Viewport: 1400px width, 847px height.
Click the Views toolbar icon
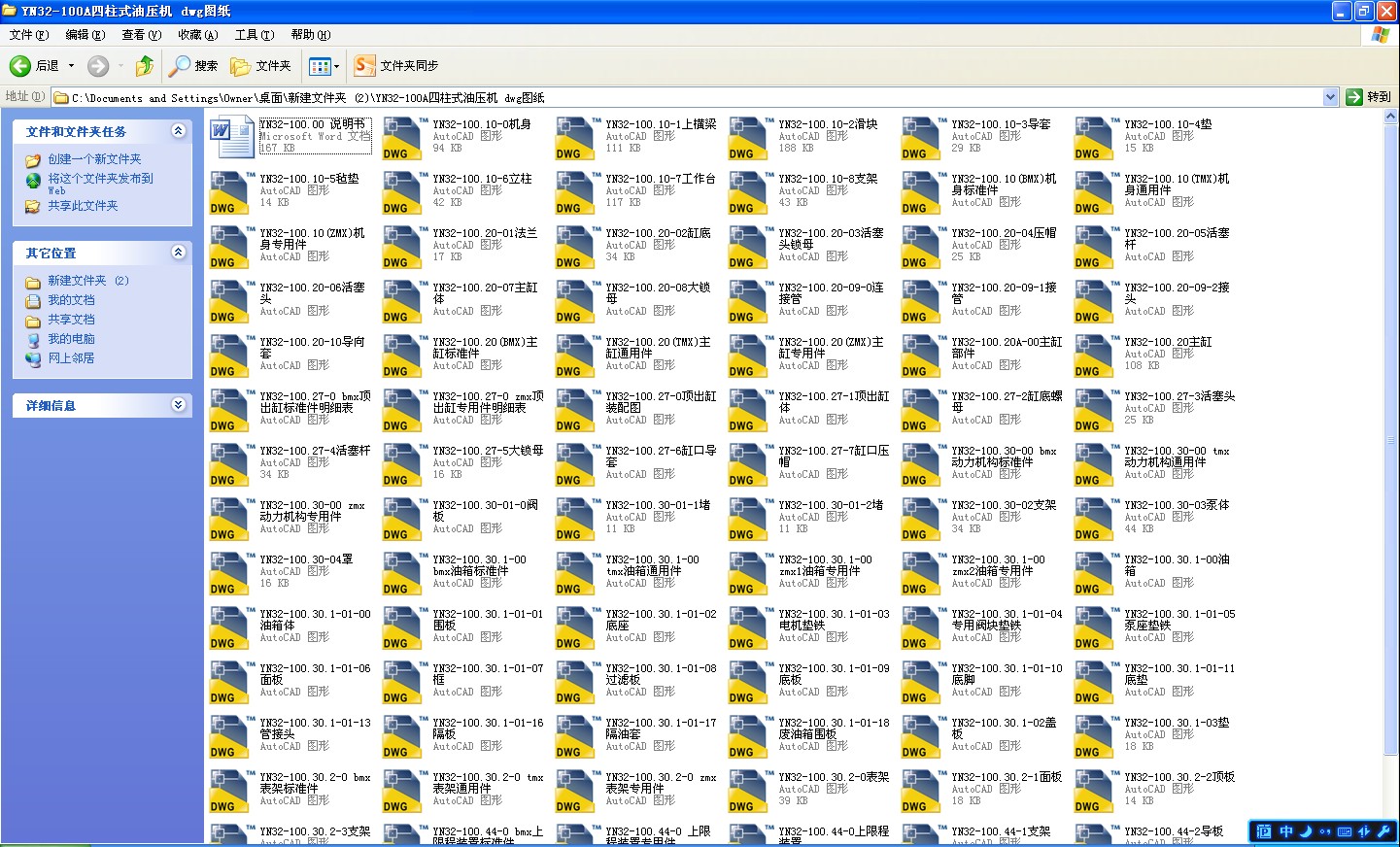pos(321,66)
